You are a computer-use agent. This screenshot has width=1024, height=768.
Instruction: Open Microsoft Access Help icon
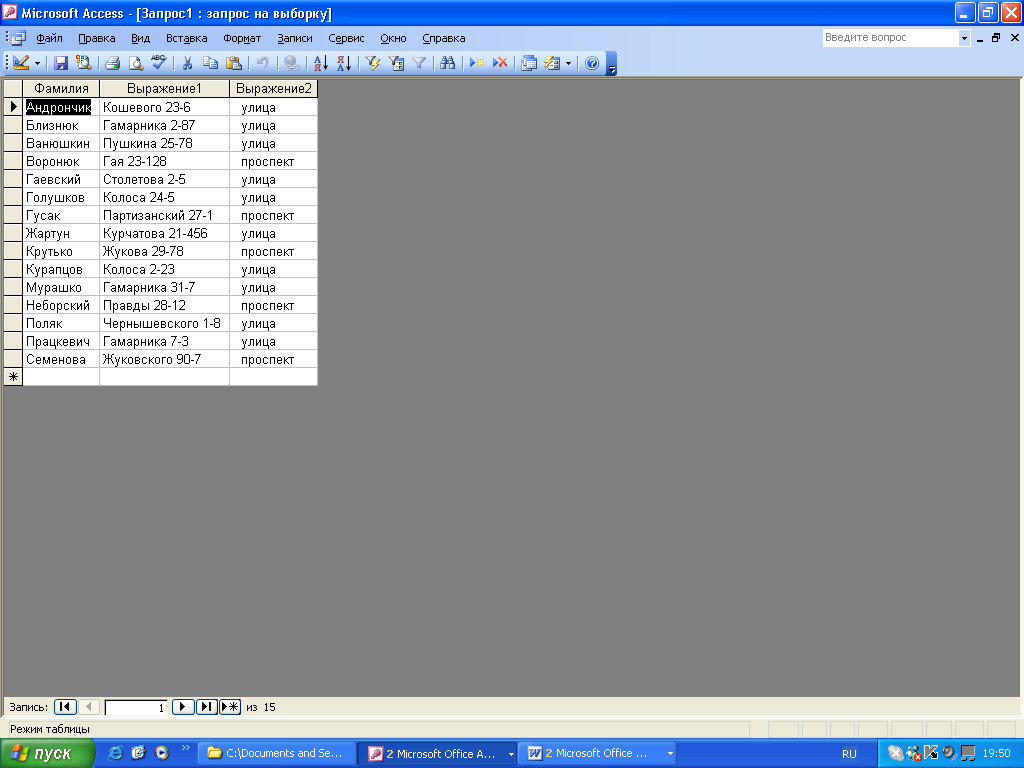592,63
